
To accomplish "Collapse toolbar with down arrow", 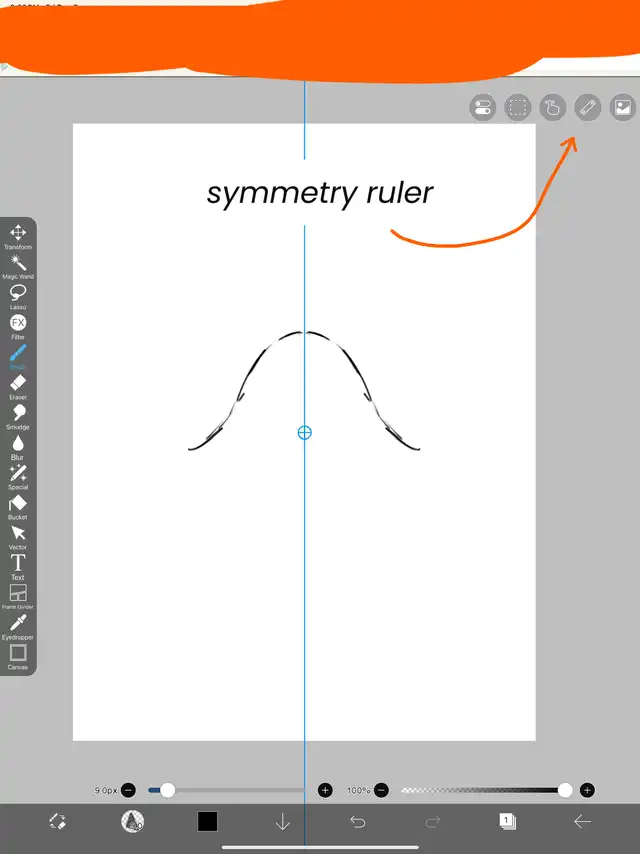I will click(282, 821).
